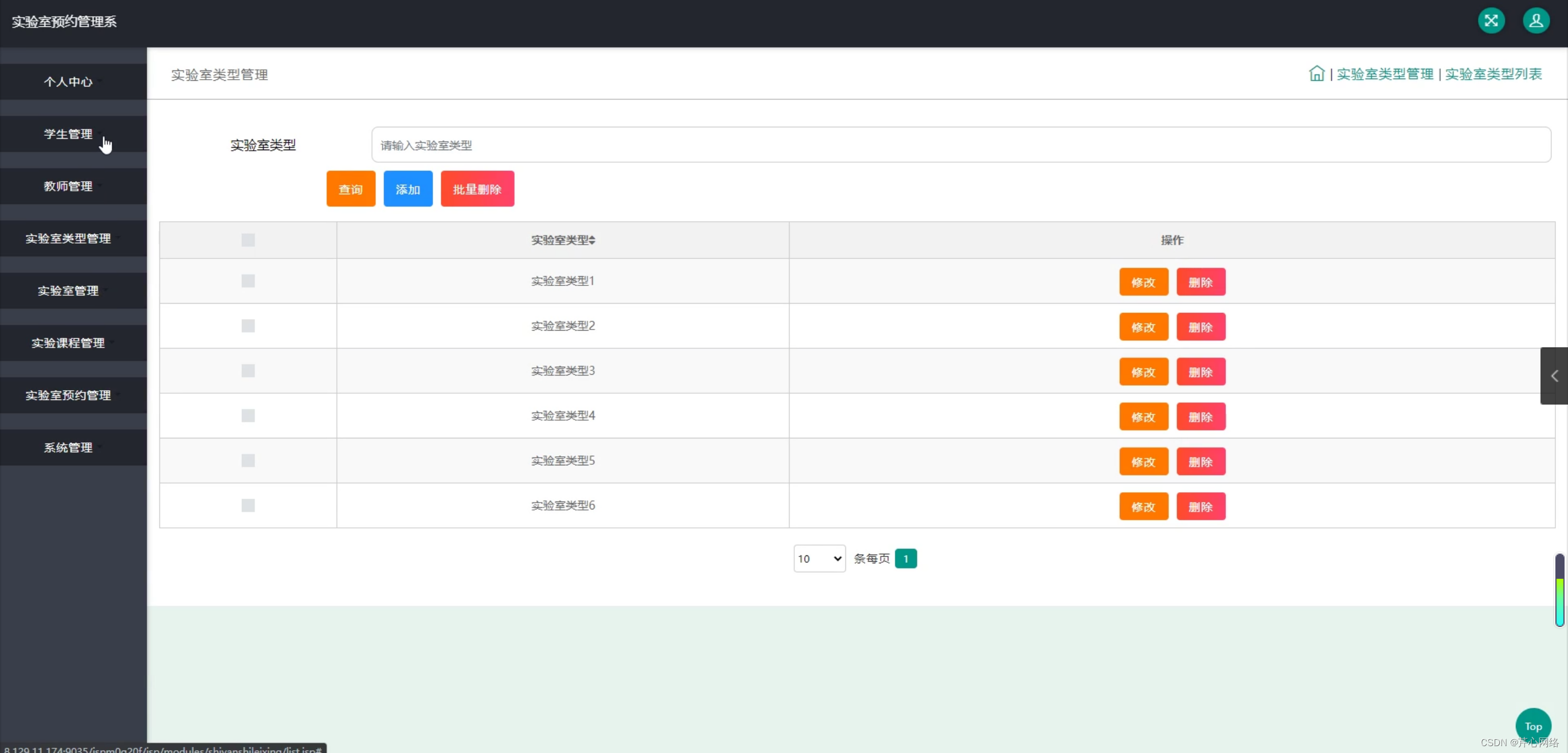Image resolution: width=1568 pixels, height=753 pixels.
Task: Open the 实验室预约管理 menu item
Action: pos(68,395)
